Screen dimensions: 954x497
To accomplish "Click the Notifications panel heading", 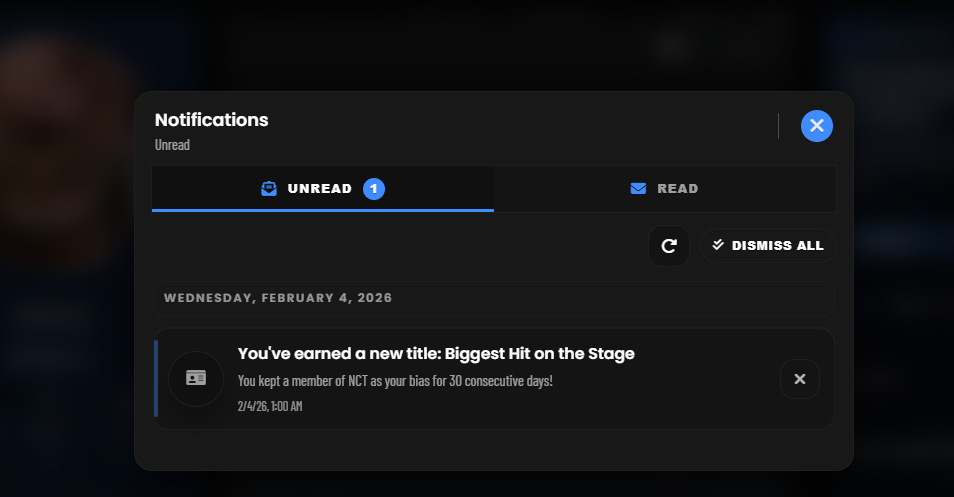I will coord(212,120).
